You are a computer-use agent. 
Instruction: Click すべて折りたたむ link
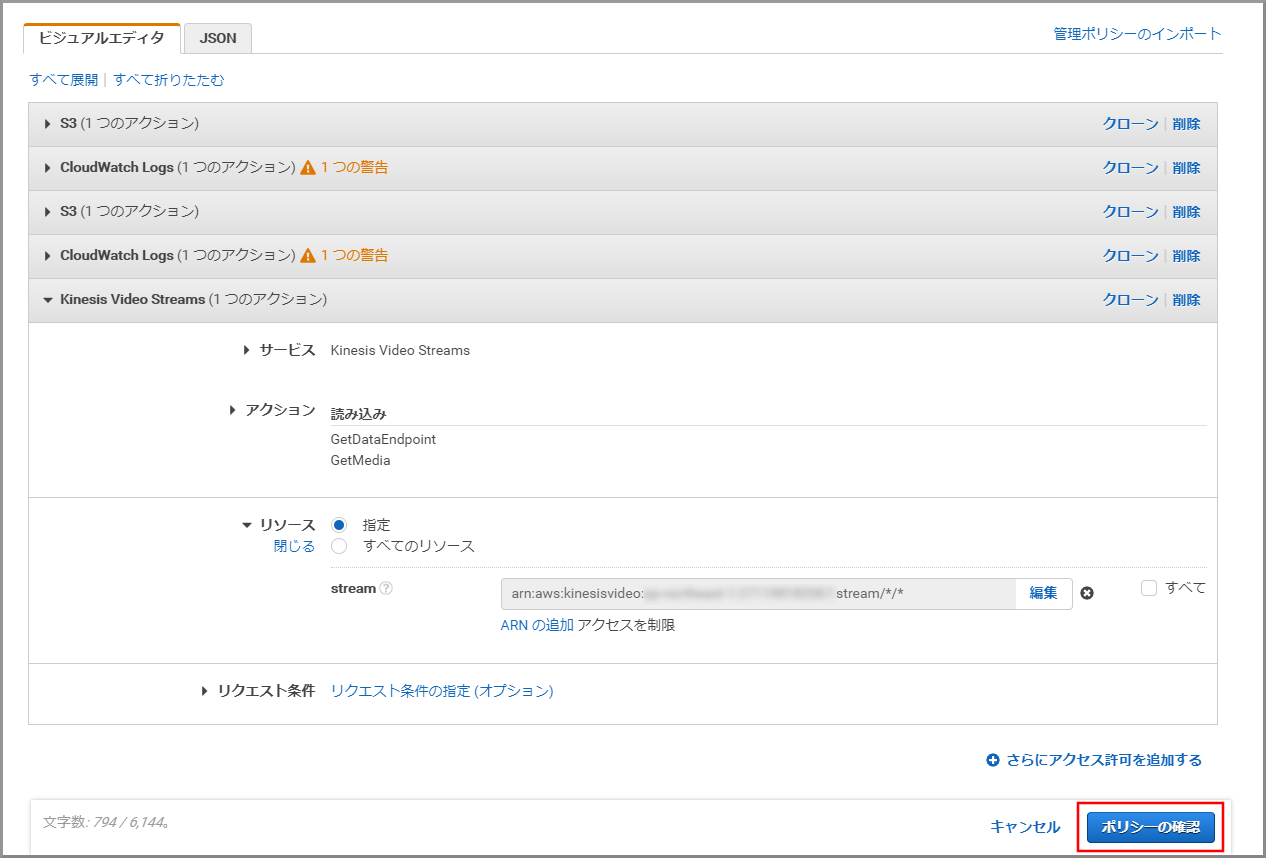[169, 80]
